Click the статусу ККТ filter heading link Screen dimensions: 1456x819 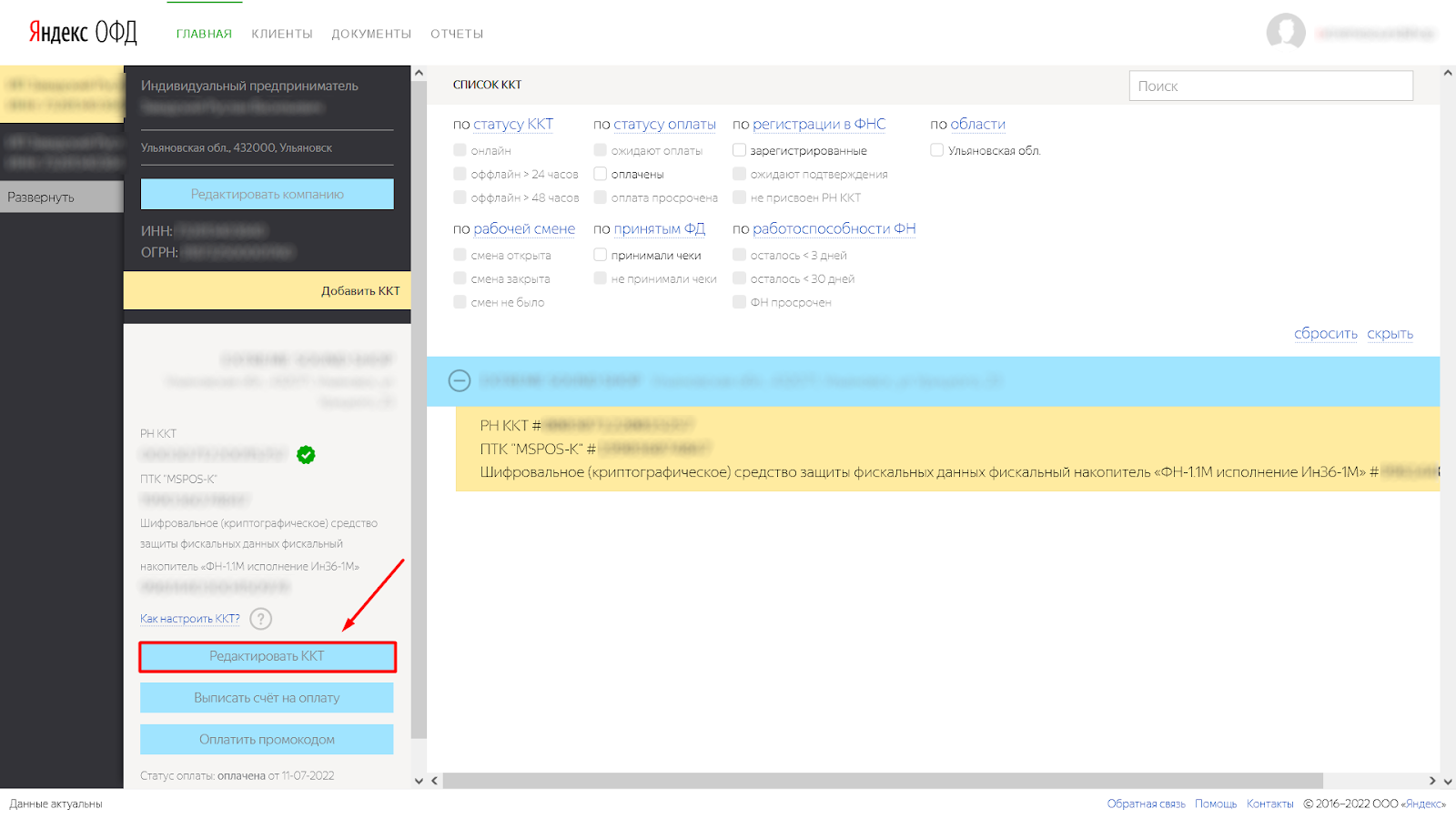pos(513,125)
